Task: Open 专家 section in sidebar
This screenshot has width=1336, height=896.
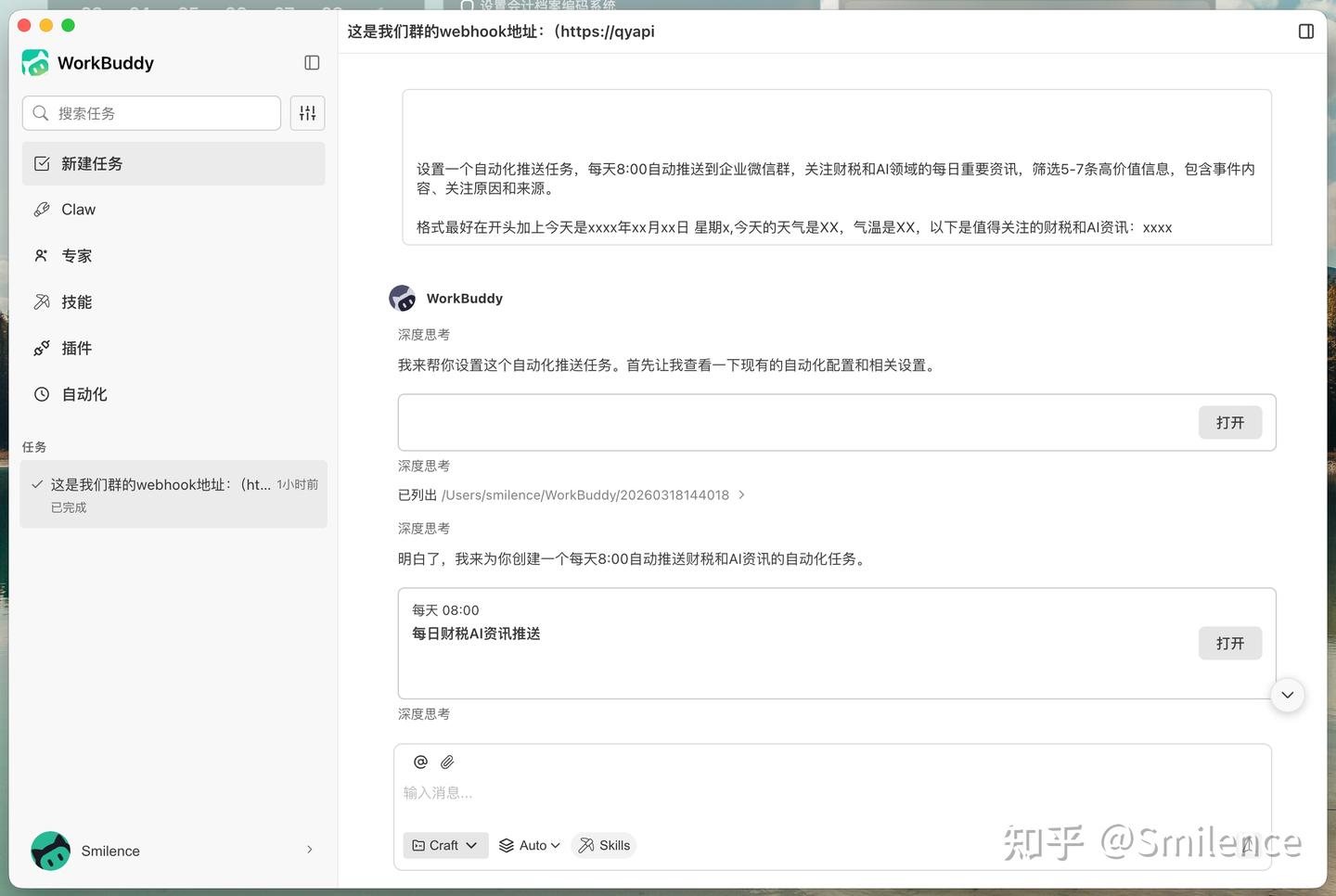Action: coord(173,256)
